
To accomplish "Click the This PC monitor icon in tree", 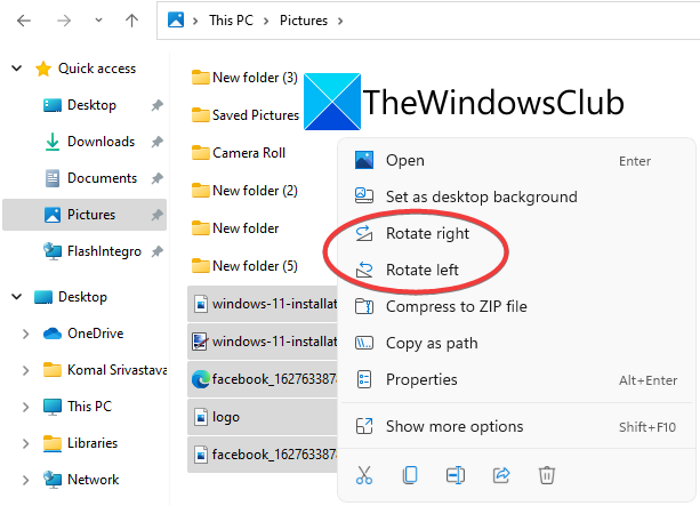I will click(x=52, y=407).
